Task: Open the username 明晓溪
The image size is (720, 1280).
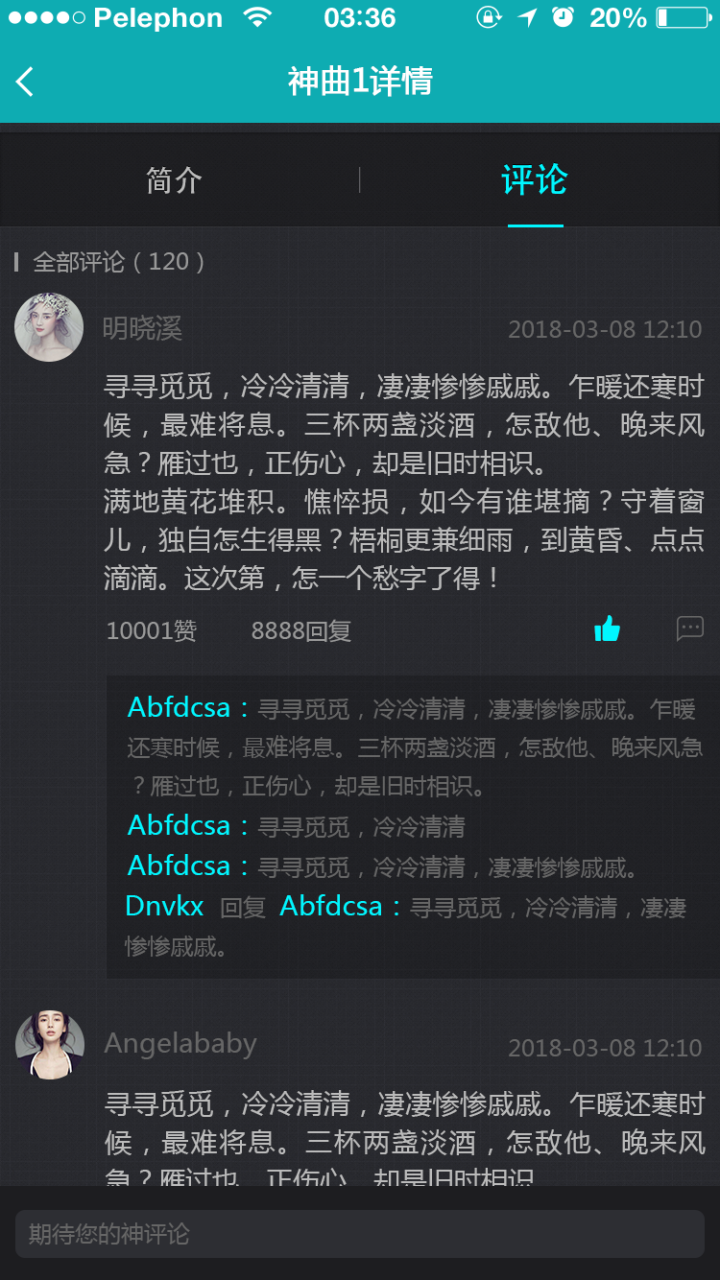Action: 143,328
